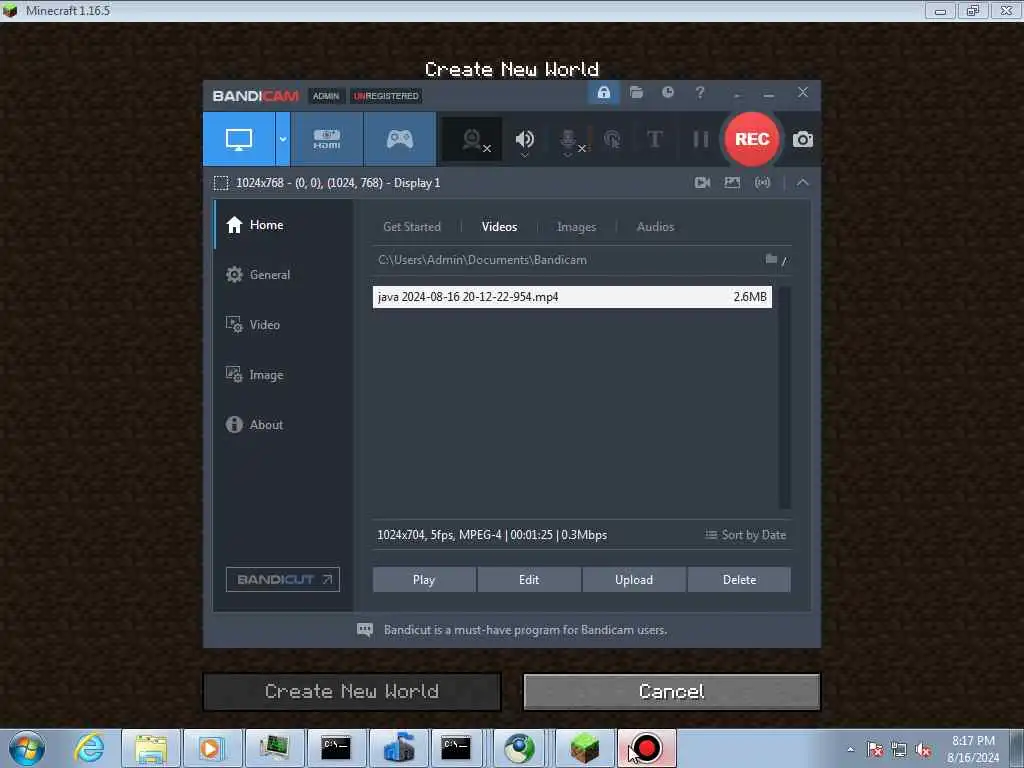This screenshot has width=1024, height=768.
Task: Toggle text overlay T icon
Action: 654,139
